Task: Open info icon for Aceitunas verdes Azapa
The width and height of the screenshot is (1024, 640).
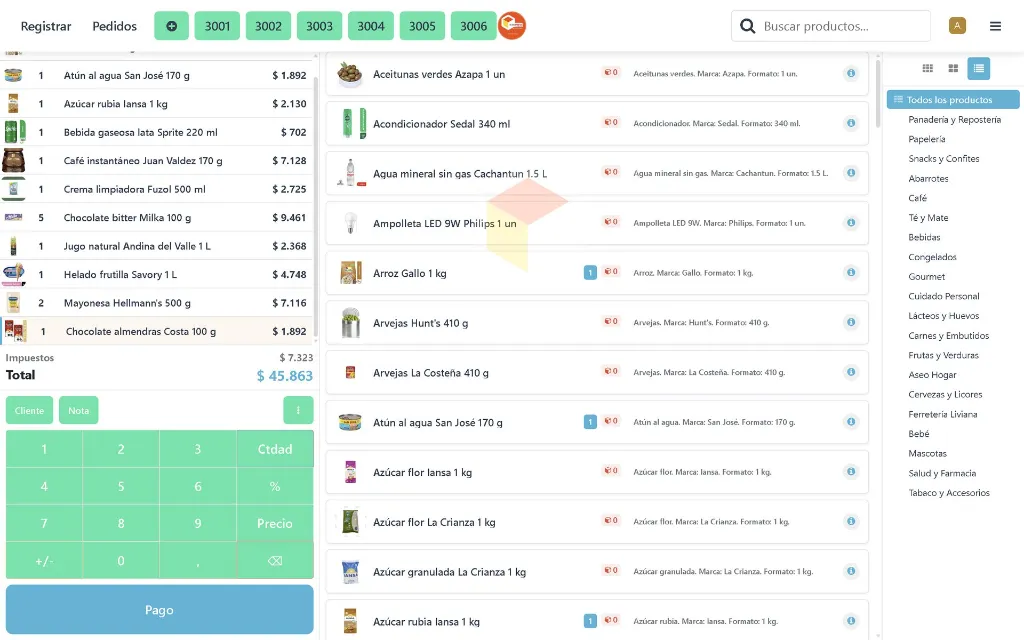Action: [851, 73]
